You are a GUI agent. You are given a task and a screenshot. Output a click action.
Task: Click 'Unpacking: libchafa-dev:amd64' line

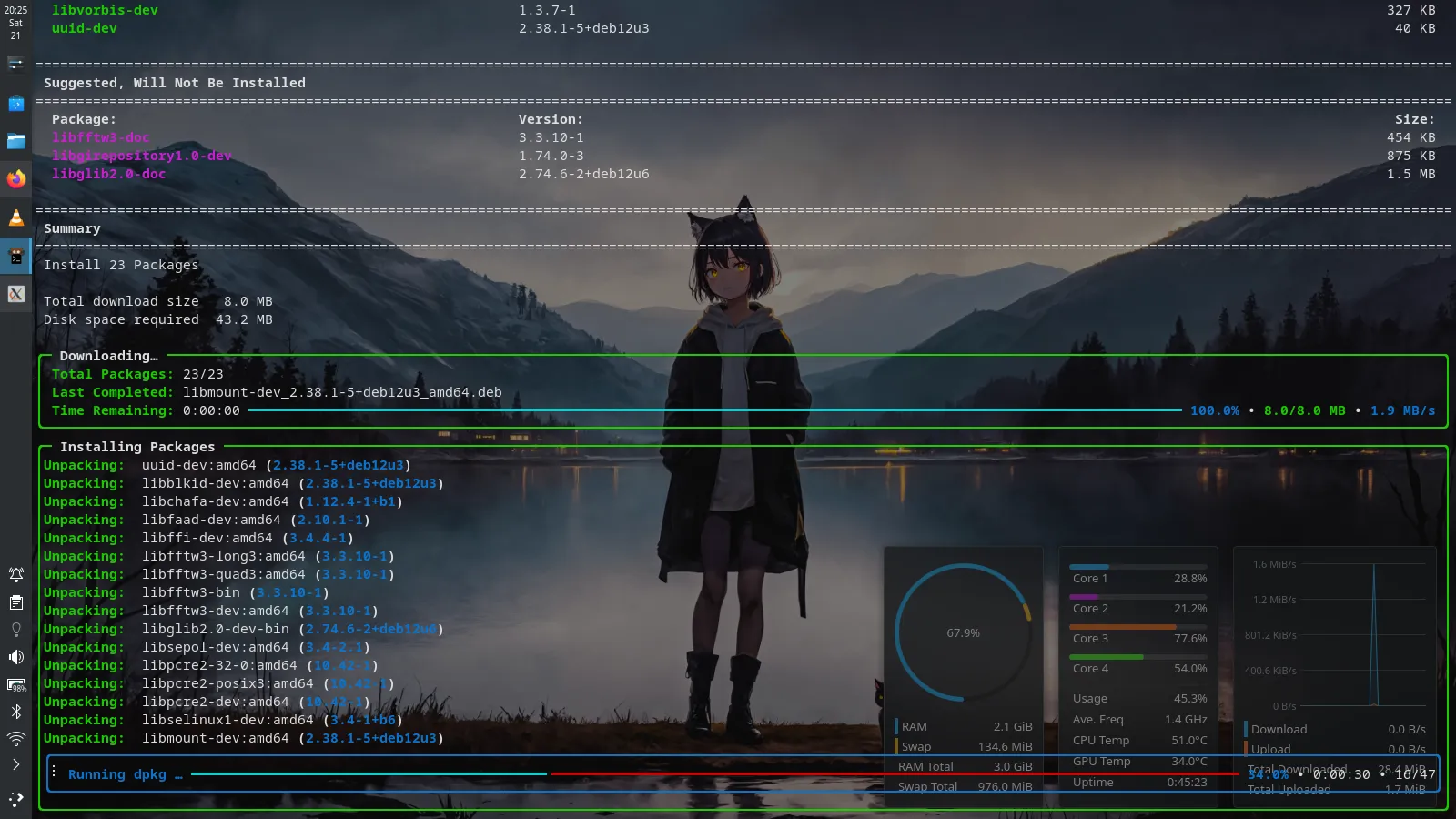point(223,501)
